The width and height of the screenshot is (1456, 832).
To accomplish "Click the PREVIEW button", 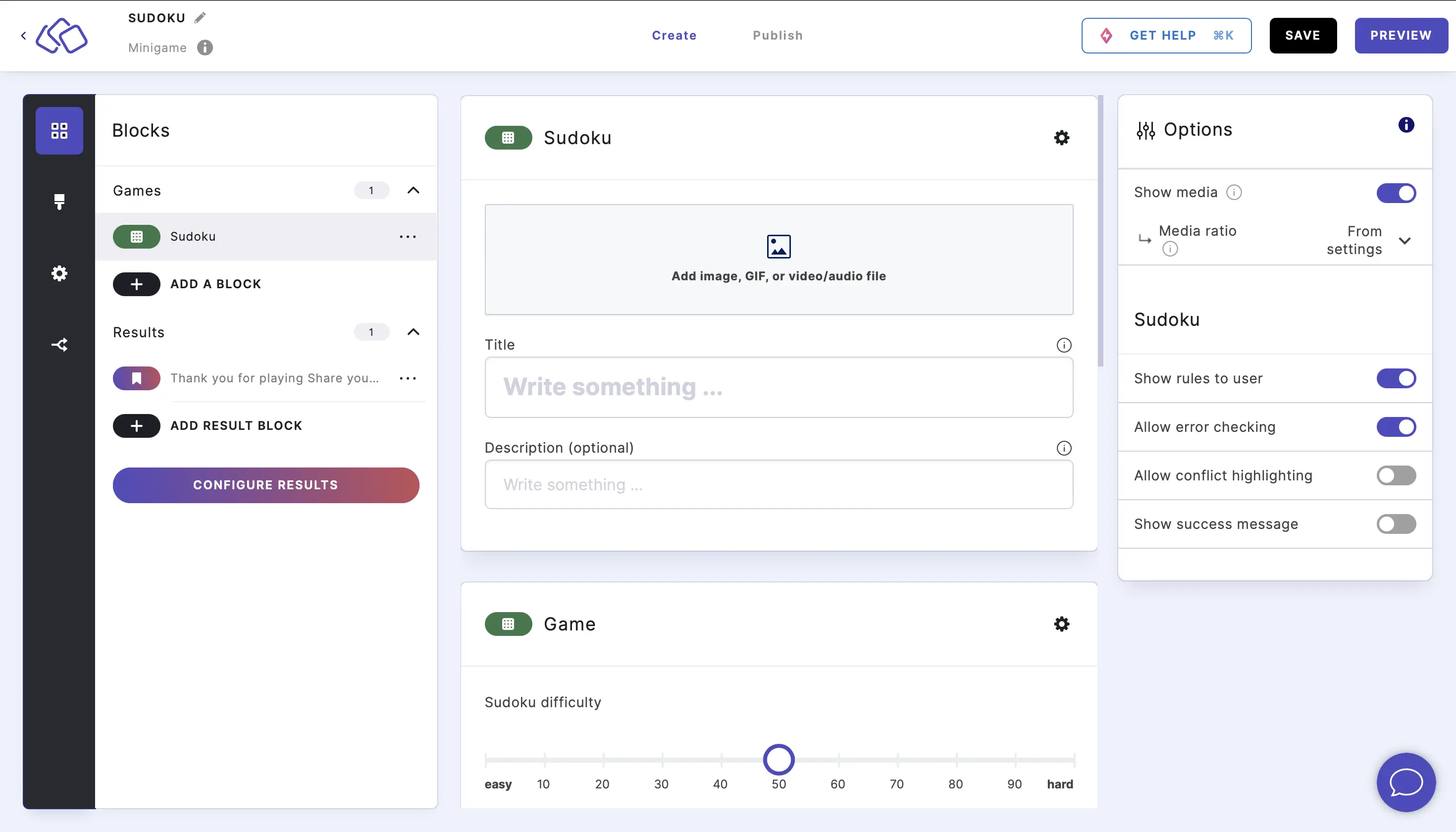I will tap(1401, 36).
